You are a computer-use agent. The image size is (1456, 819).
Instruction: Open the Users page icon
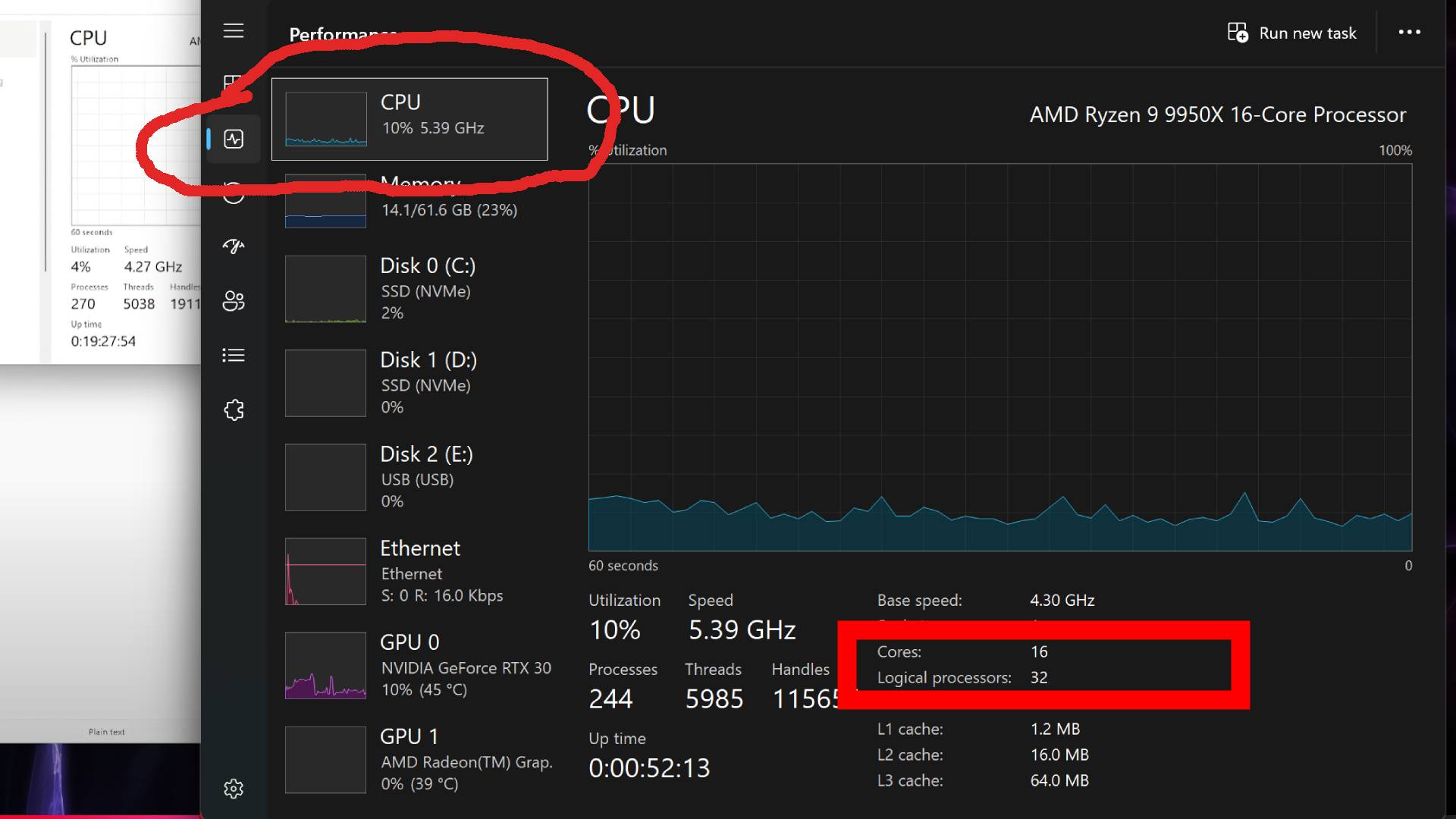[234, 301]
